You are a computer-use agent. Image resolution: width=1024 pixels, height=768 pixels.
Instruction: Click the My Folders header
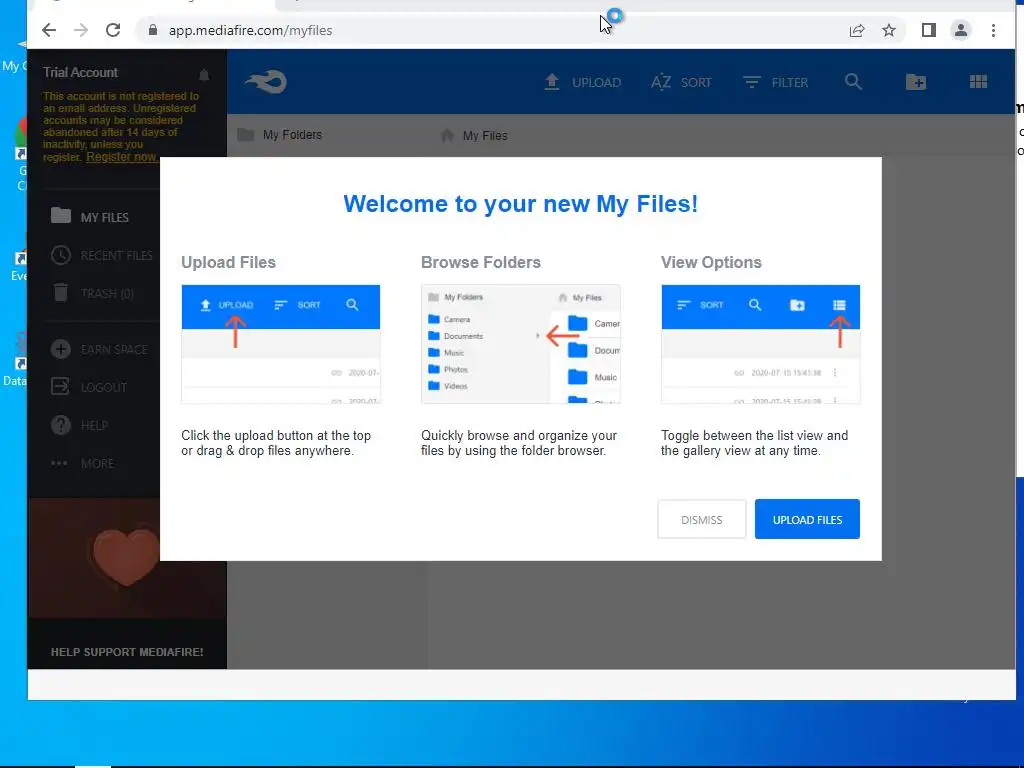coord(280,135)
